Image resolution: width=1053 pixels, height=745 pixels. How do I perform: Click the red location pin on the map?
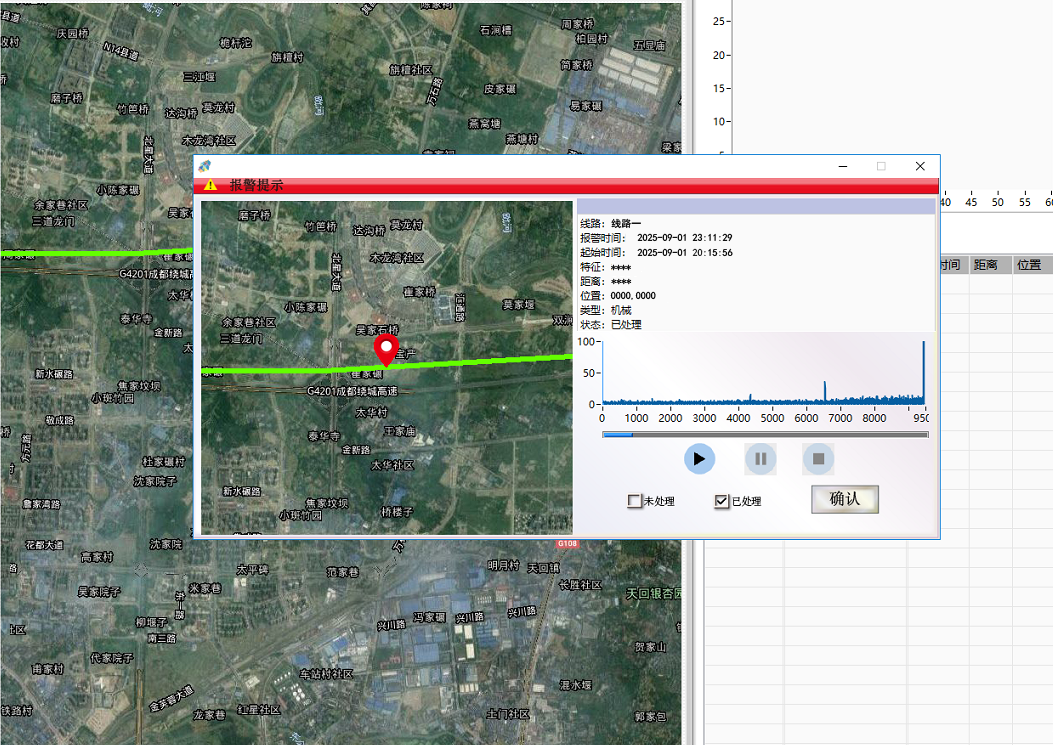(x=386, y=350)
